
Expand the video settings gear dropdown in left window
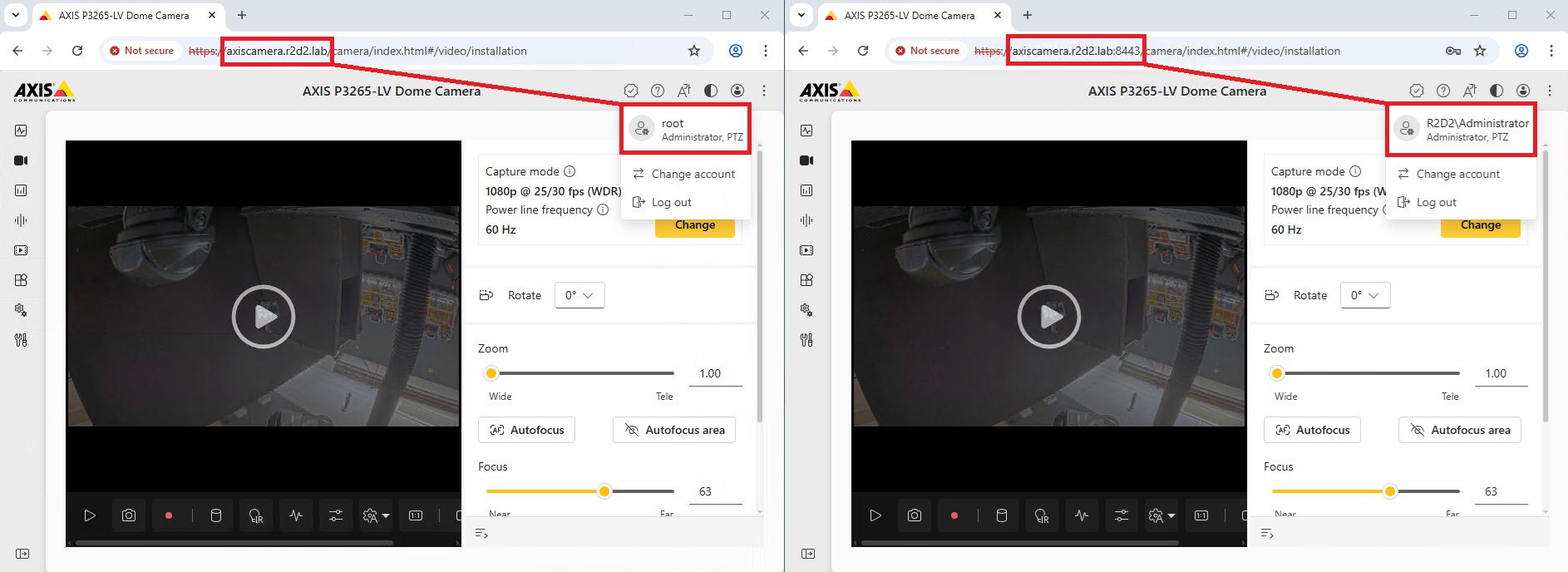(x=376, y=515)
